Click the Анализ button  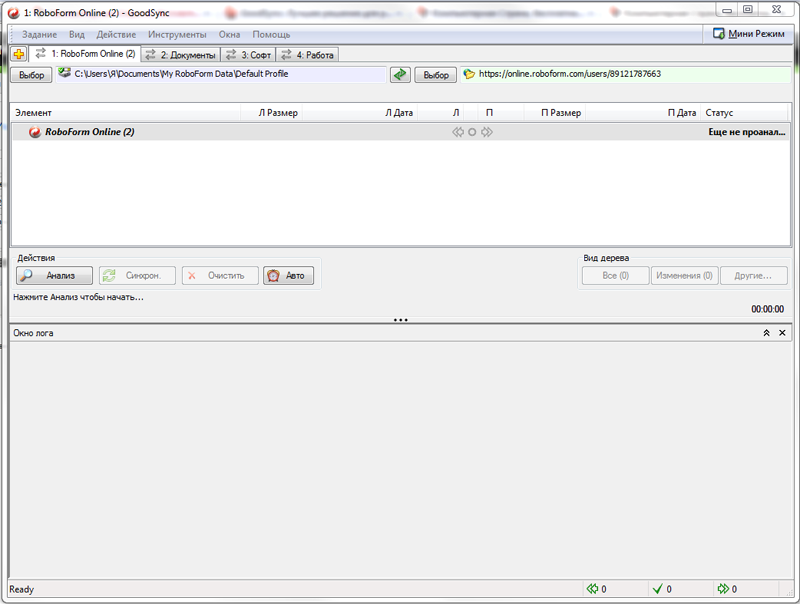click(55, 275)
